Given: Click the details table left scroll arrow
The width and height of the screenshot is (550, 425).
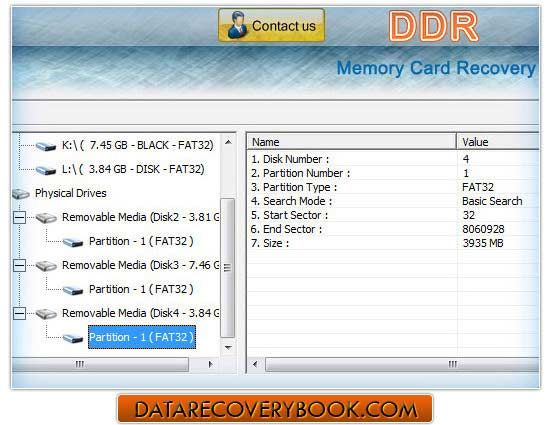Looking at the screenshot, I should click(x=255, y=364).
